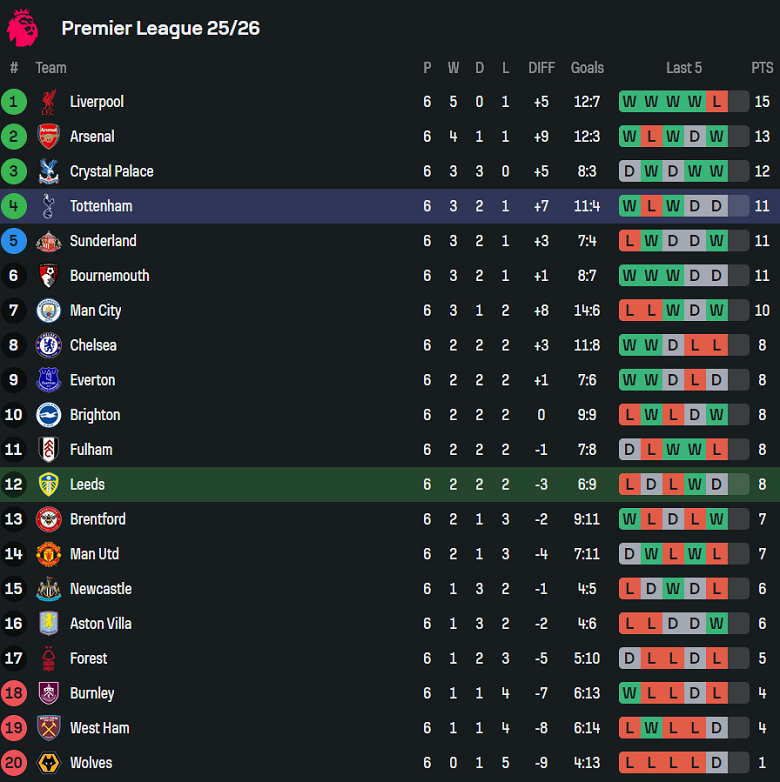Image resolution: width=780 pixels, height=782 pixels.
Task: Click the Chelsea club crest
Action: [48, 345]
